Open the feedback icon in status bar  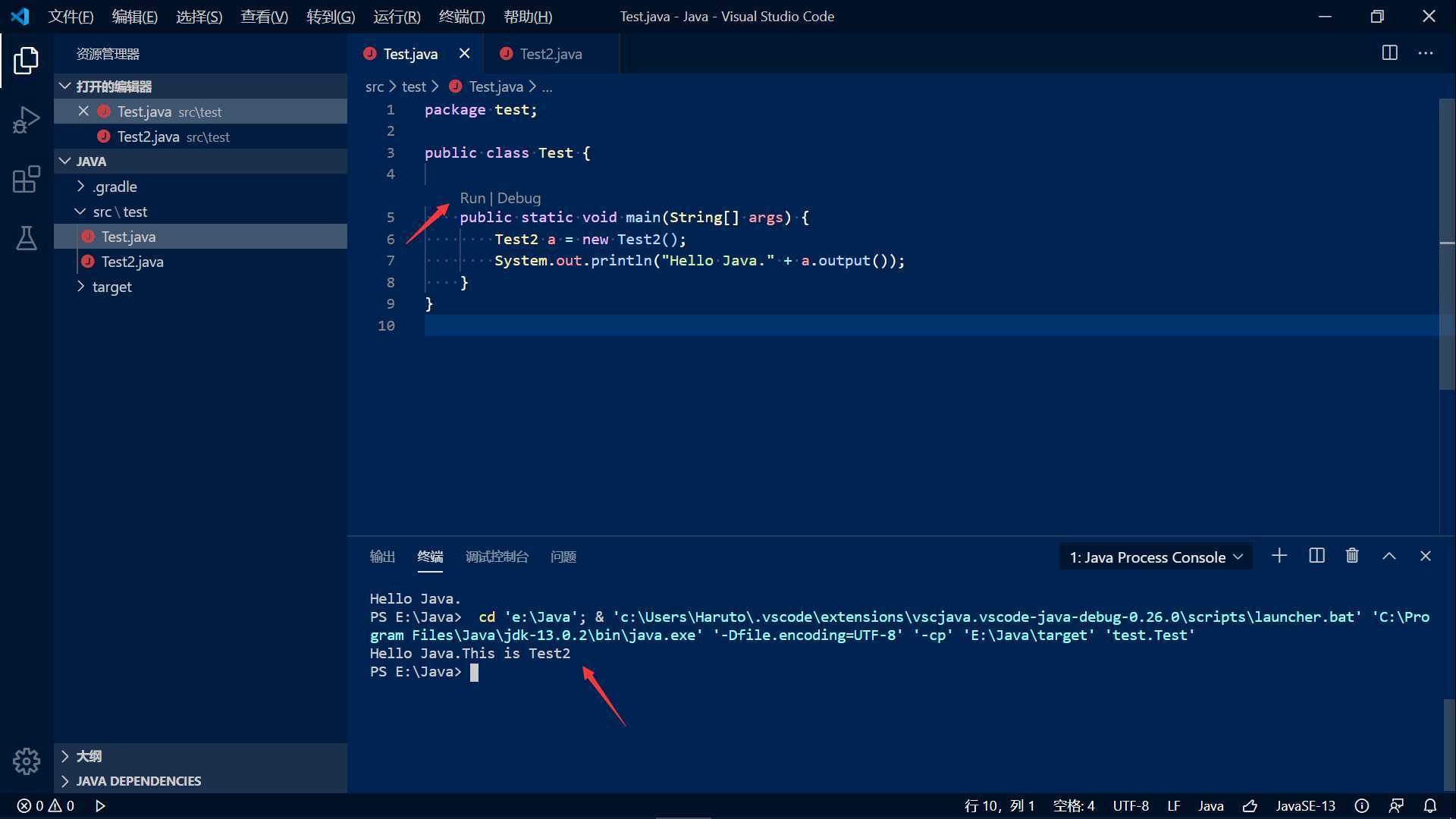[1396, 806]
